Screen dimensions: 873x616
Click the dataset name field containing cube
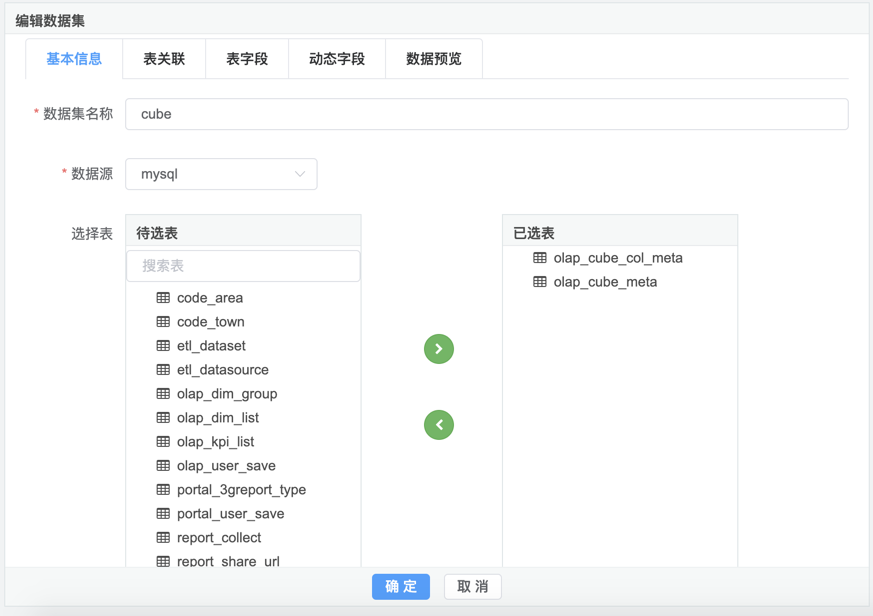486,114
